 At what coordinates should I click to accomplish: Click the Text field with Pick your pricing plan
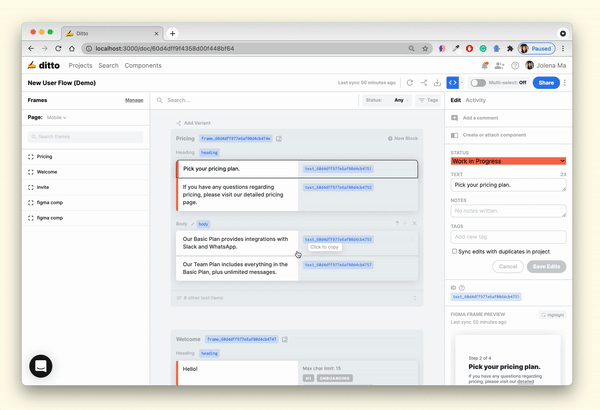click(x=508, y=185)
